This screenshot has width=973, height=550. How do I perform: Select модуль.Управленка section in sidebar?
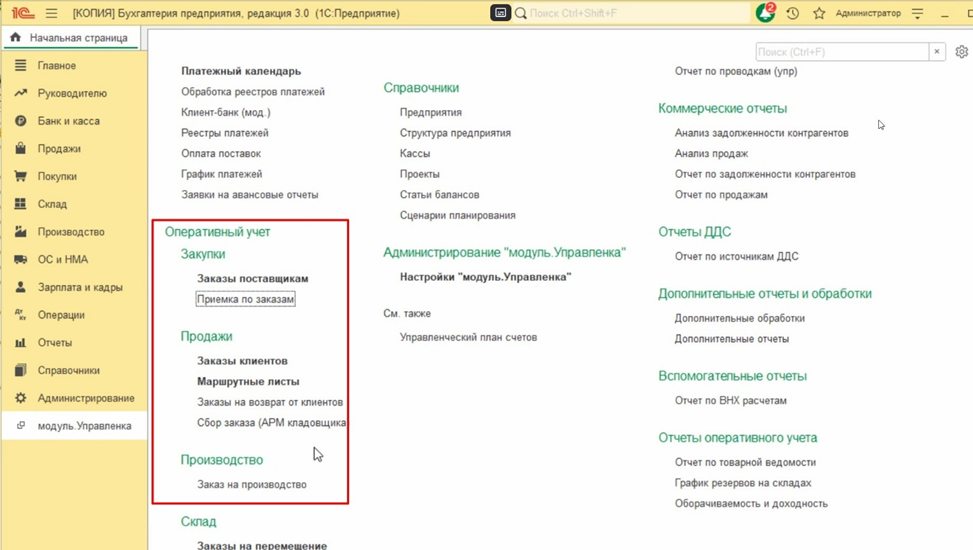(x=74, y=426)
